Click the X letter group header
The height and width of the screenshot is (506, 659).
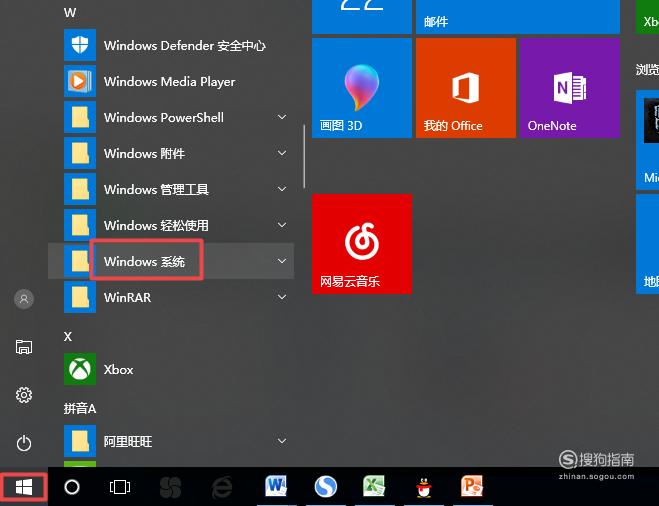(x=68, y=336)
